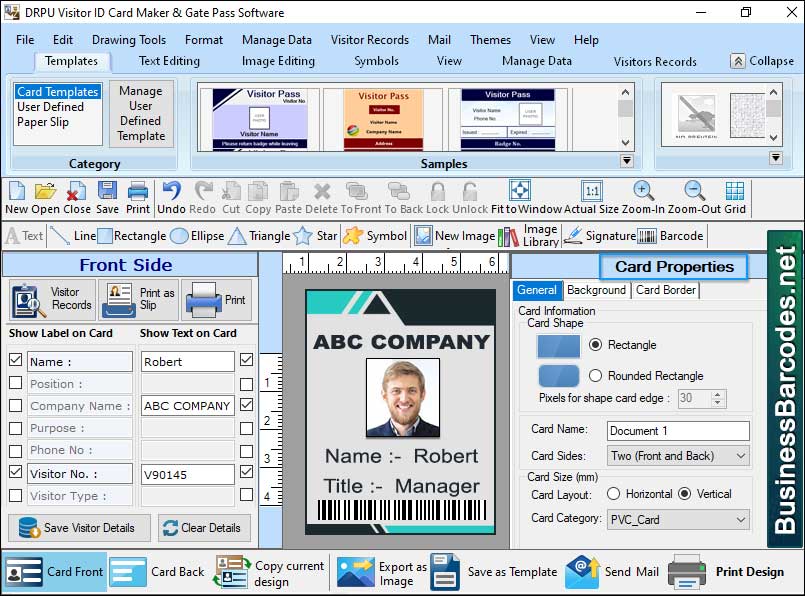Add a Signature
This screenshot has height=596, width=805.
pyautogui.click(x=600, y=236)
